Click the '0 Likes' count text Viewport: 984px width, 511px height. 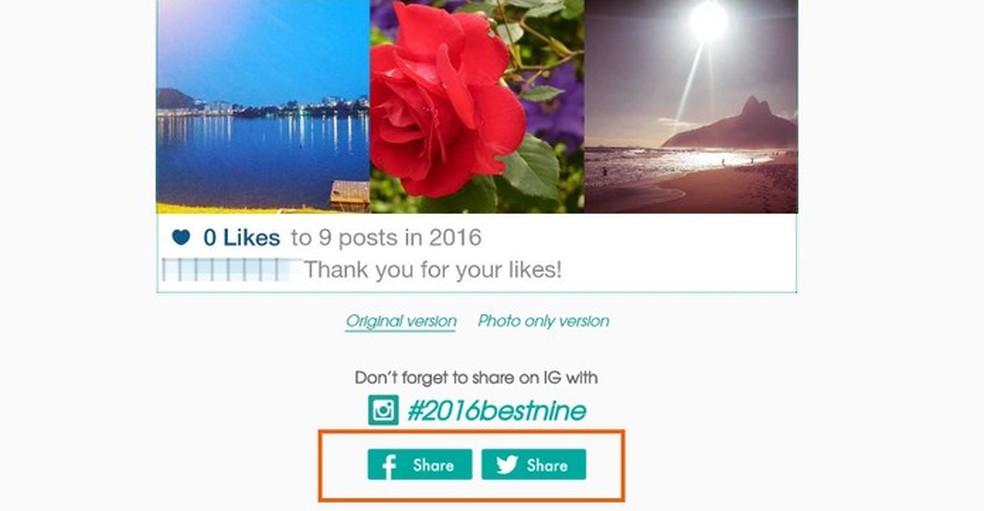point(242,238)
